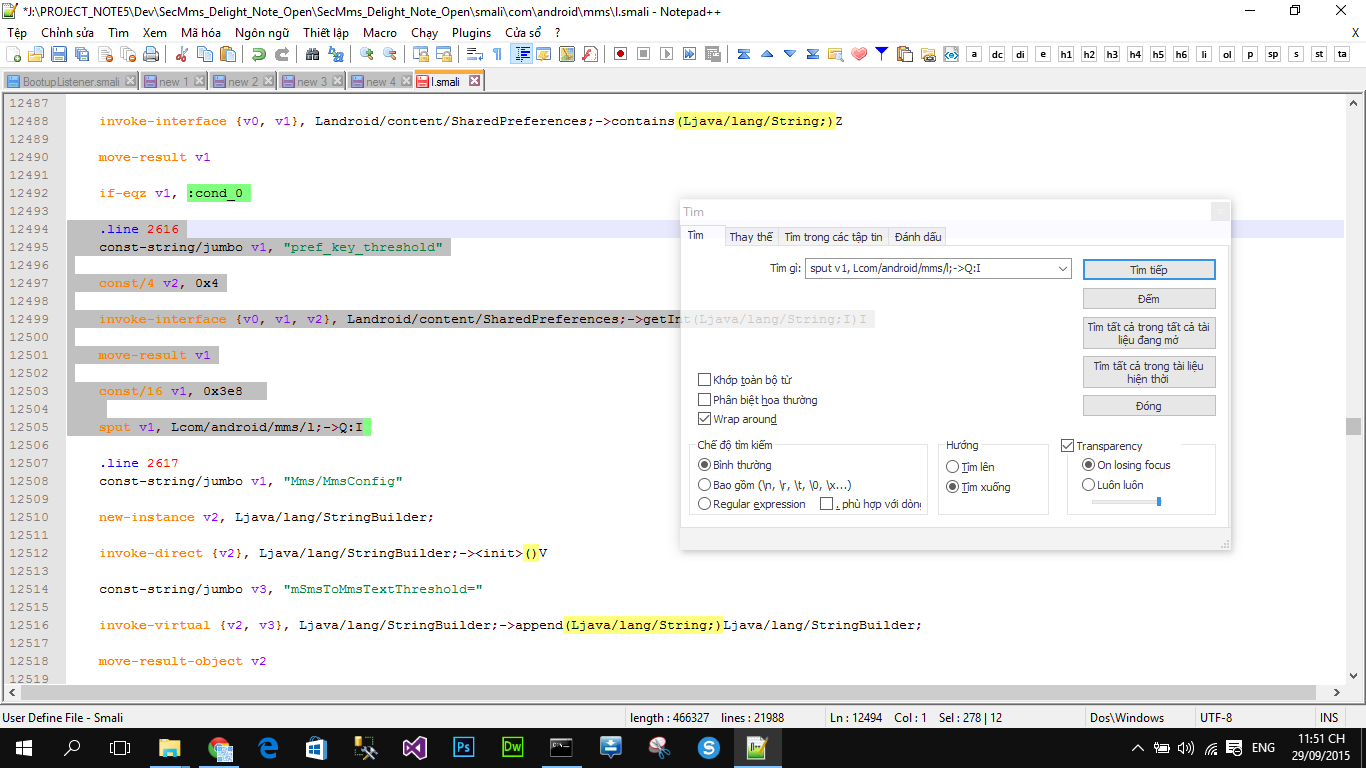The image size is (1366, 768).
Task: Start macro recording with the red dot icon
Action: click(620, 54)
